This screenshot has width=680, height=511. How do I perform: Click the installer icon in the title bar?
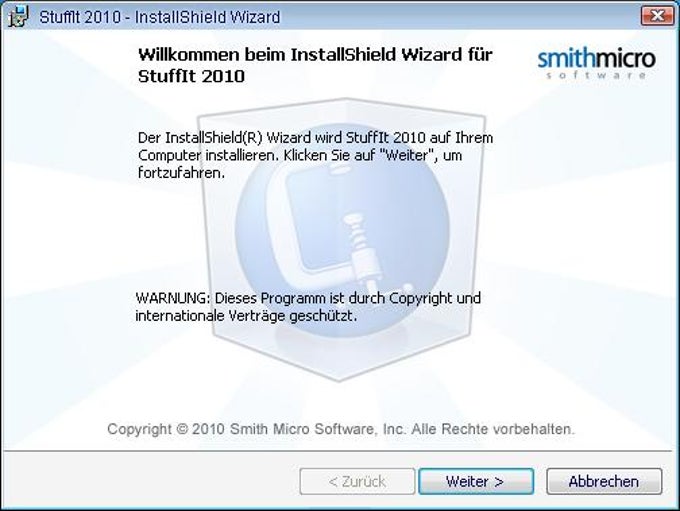pyautogui.click(x=18, y=17)
